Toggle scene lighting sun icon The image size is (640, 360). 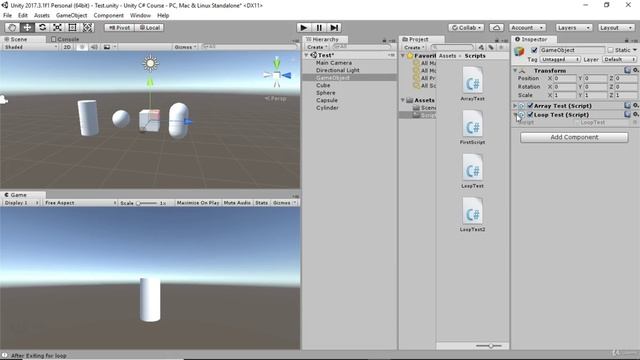click(x=82, y=47)
